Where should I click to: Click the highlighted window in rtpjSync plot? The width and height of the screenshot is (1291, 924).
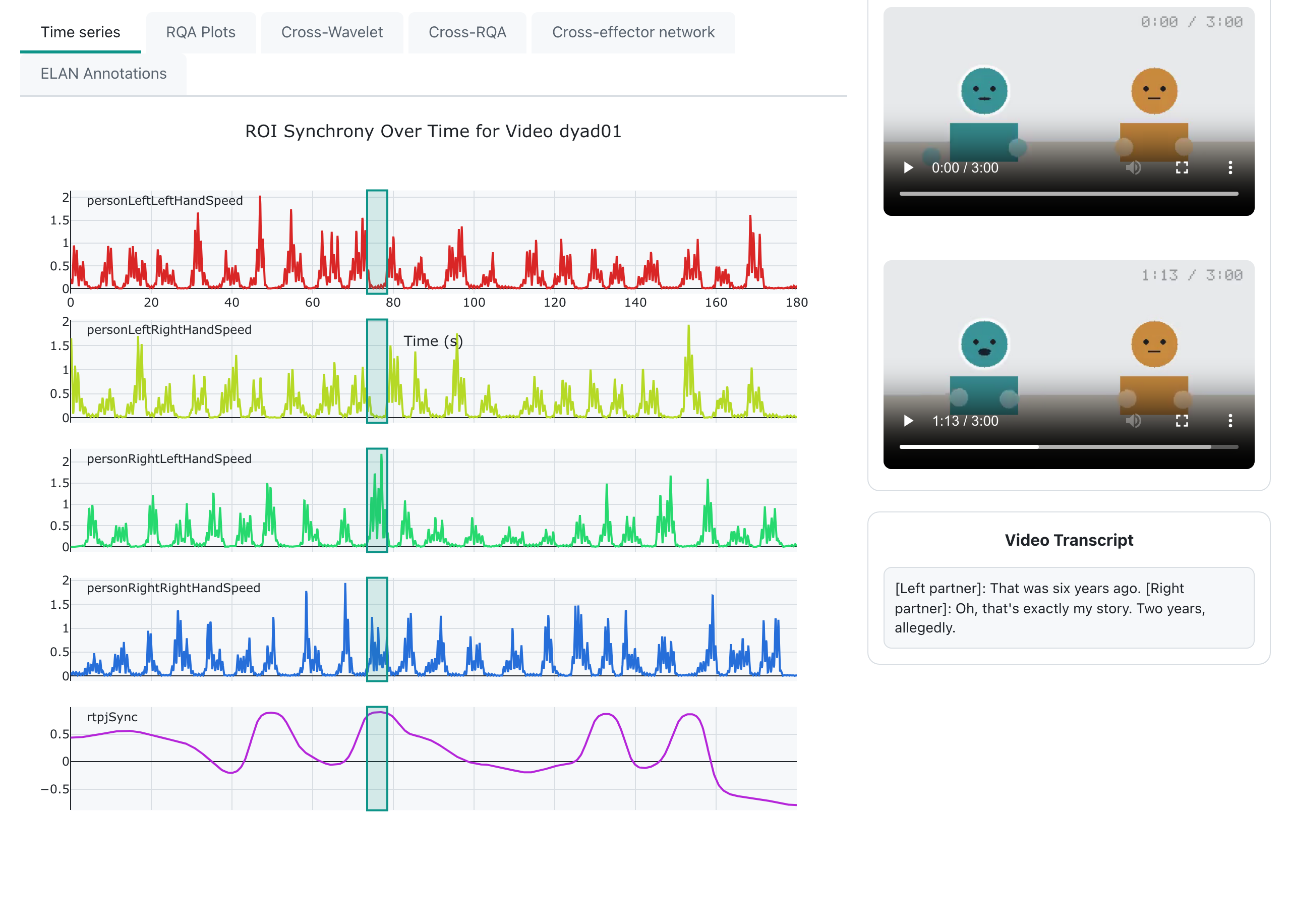(x=377, y=759)
